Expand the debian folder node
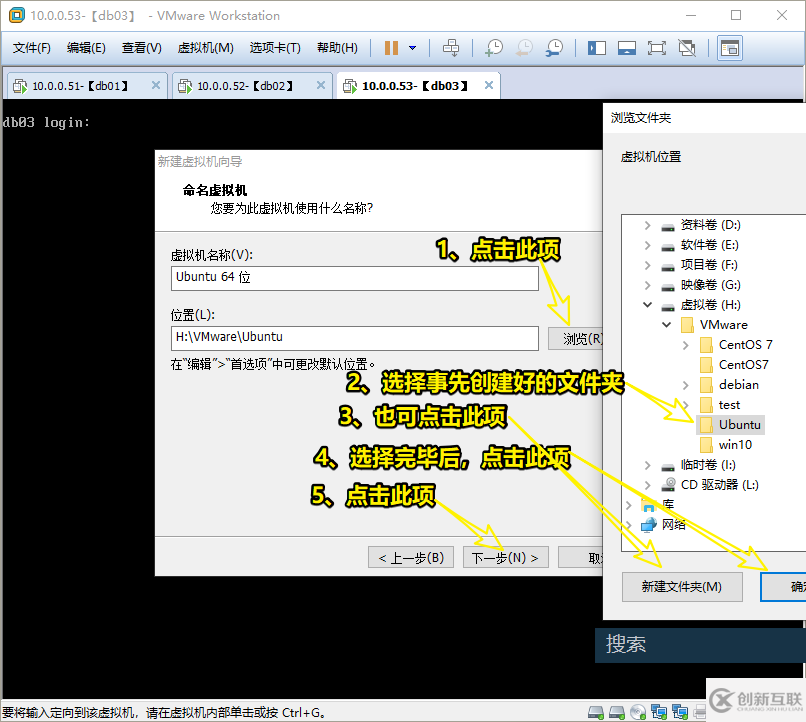The width and height of the screenshot is (806, 722). (686, 385)
